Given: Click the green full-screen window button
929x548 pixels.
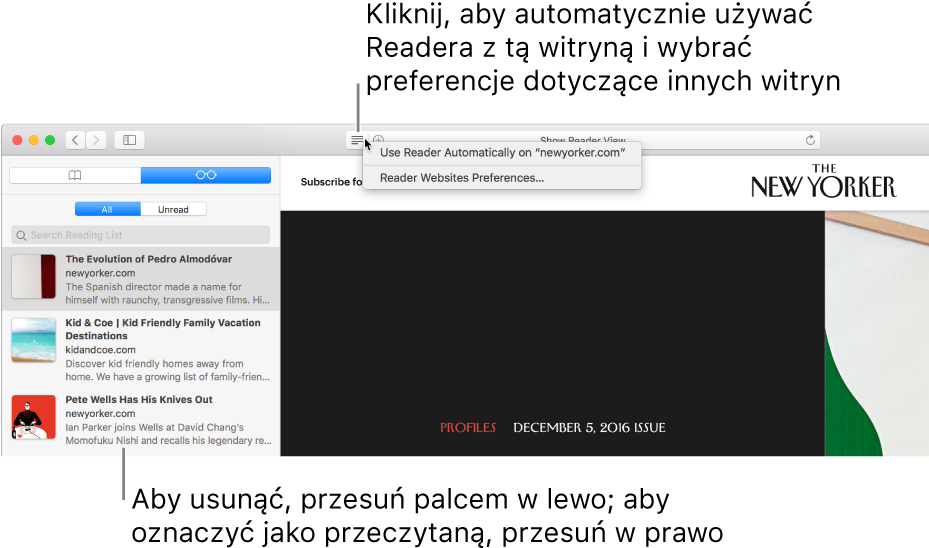Looking at the screenshot, I should tap(50, 140).
